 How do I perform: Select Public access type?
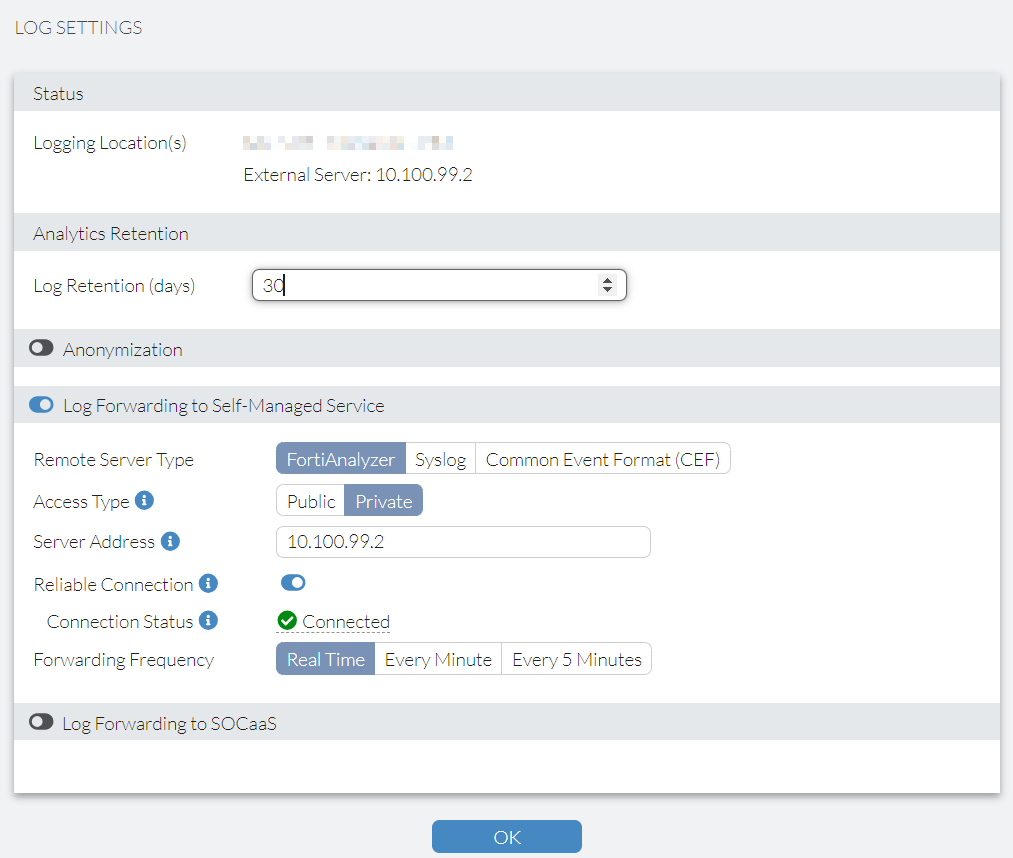(x=309, y=501)
